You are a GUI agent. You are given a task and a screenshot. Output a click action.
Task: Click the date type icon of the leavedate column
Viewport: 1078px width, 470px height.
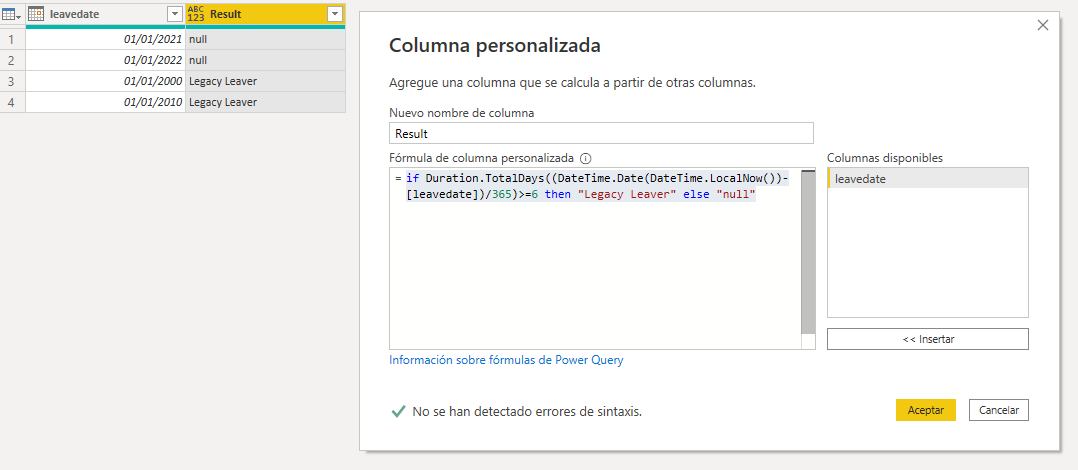[x=36, y=14]
